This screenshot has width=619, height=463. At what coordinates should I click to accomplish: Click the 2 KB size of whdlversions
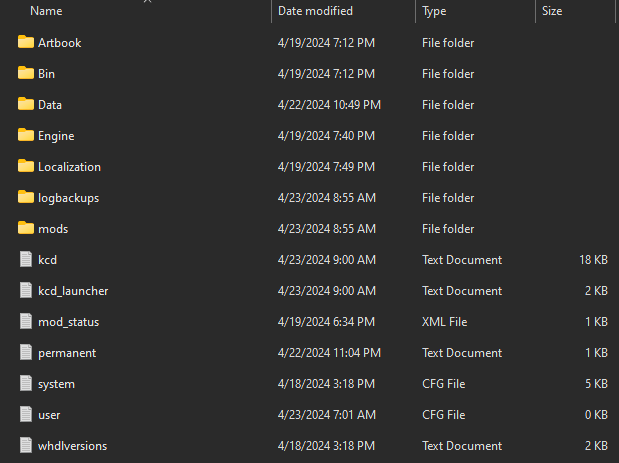coord(596,446)
